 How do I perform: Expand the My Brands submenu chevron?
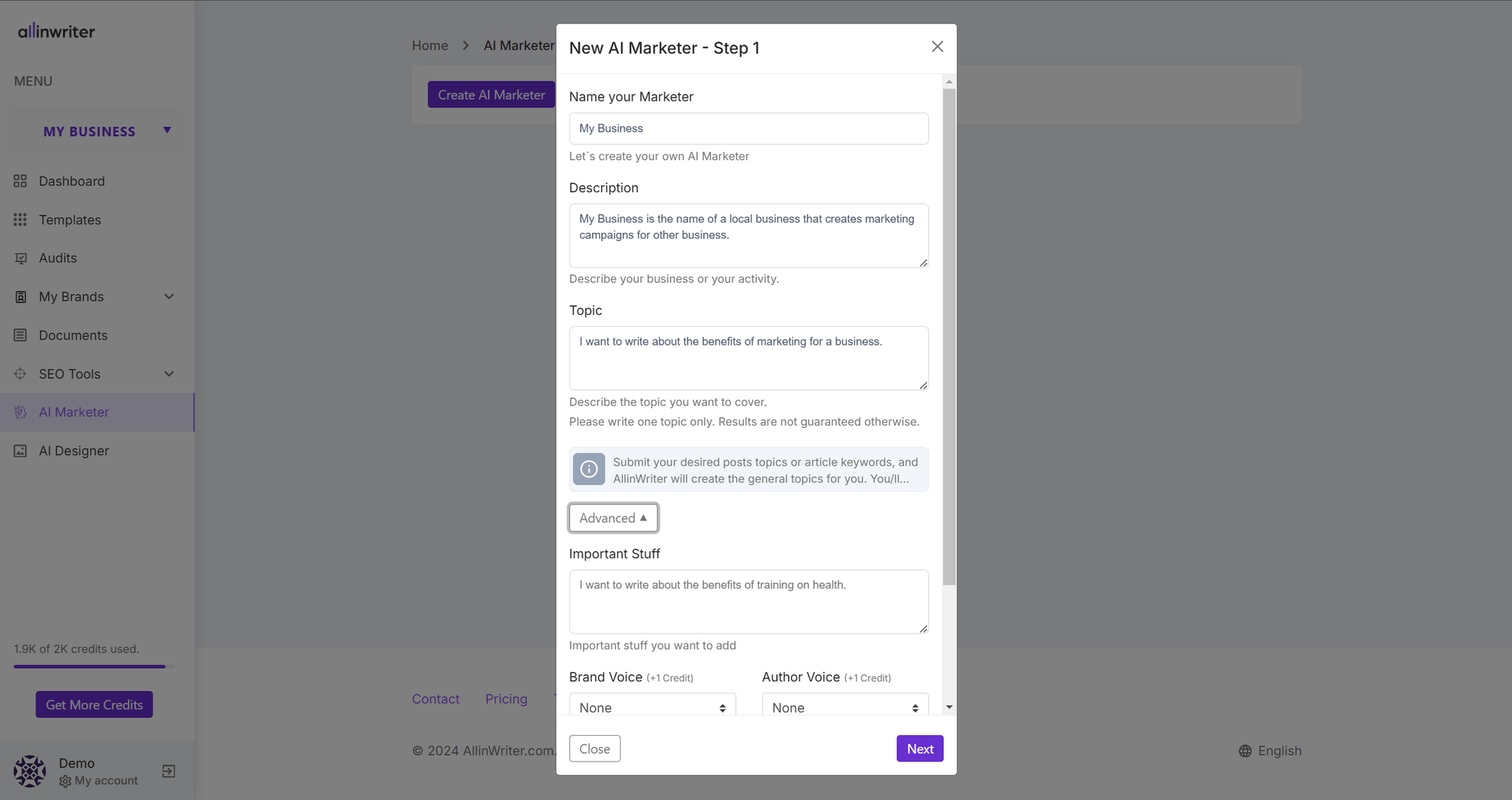tap(169, 296)
